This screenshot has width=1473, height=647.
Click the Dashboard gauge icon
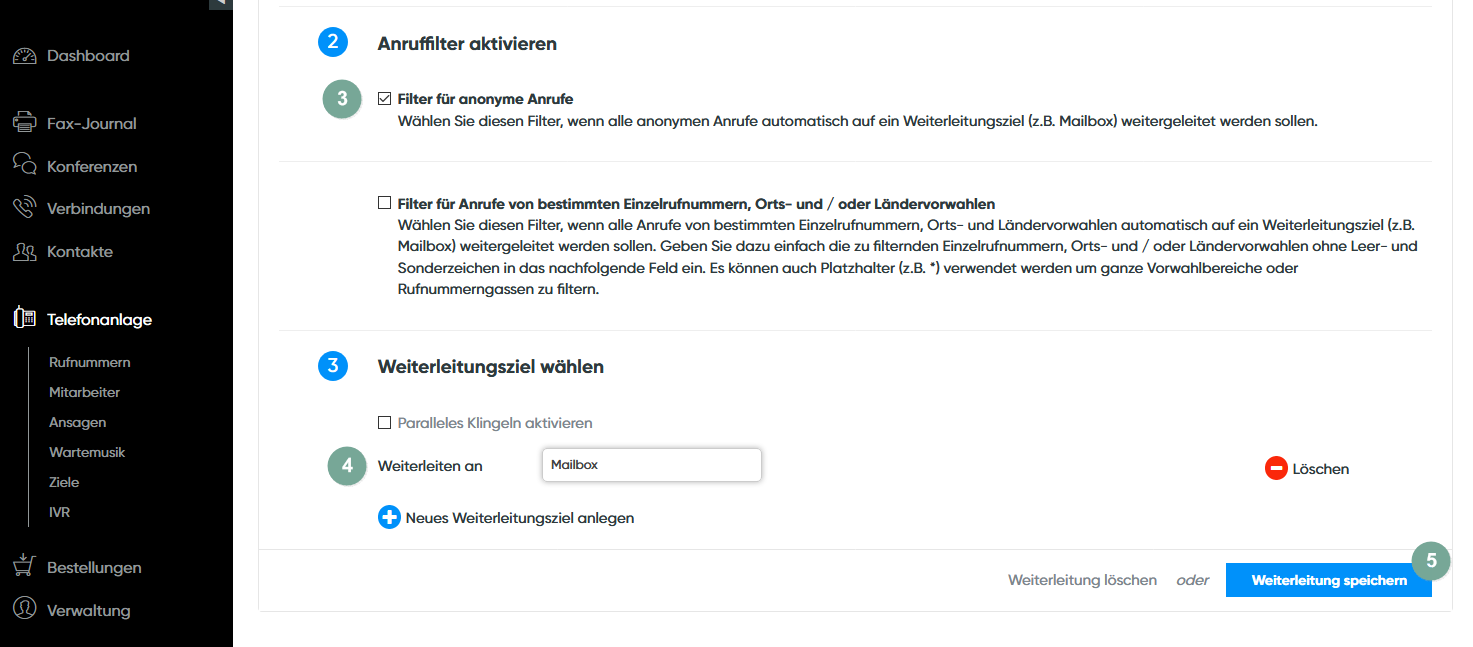[25, 56]
